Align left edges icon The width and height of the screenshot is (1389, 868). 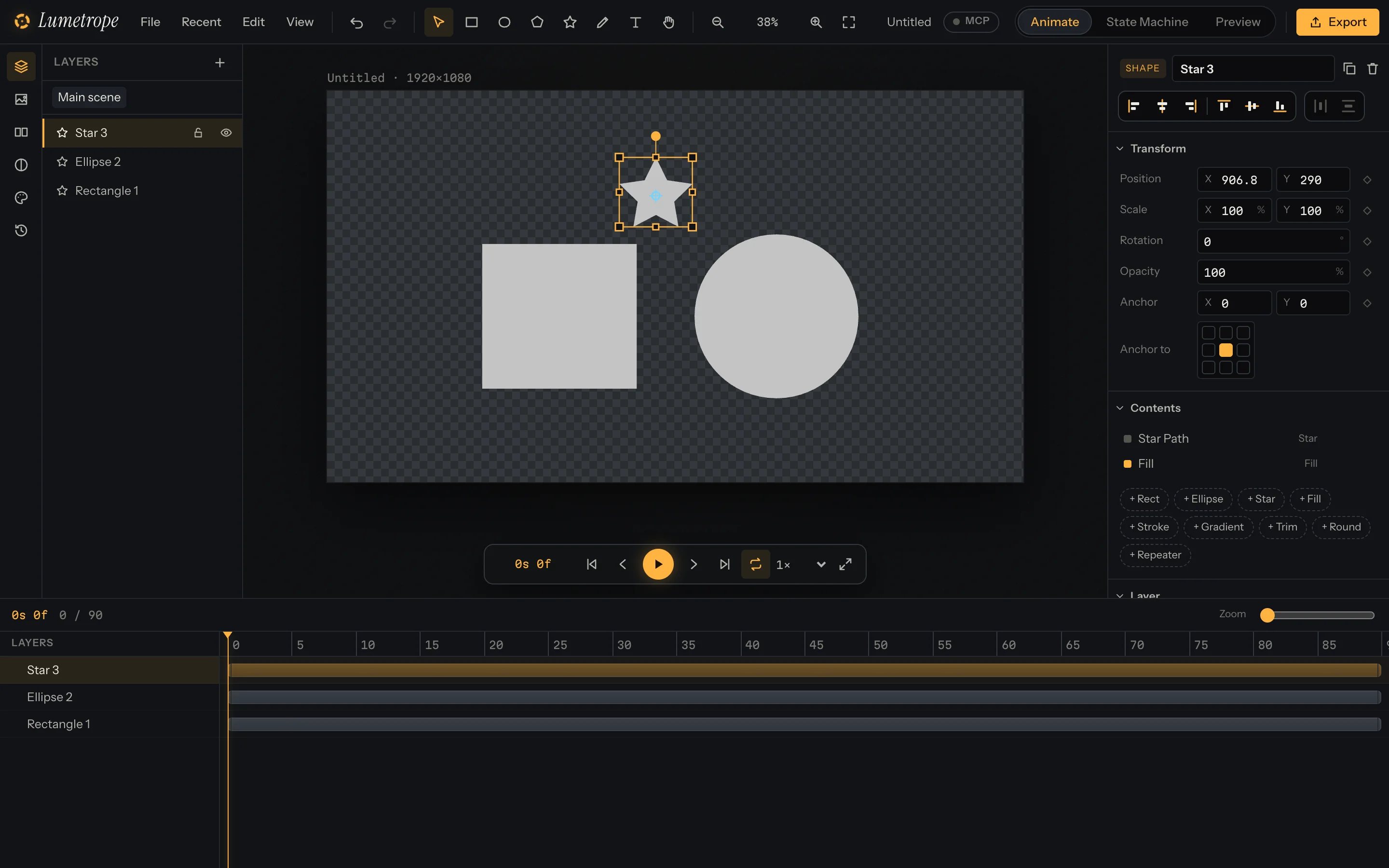(x=1133, y=106)
